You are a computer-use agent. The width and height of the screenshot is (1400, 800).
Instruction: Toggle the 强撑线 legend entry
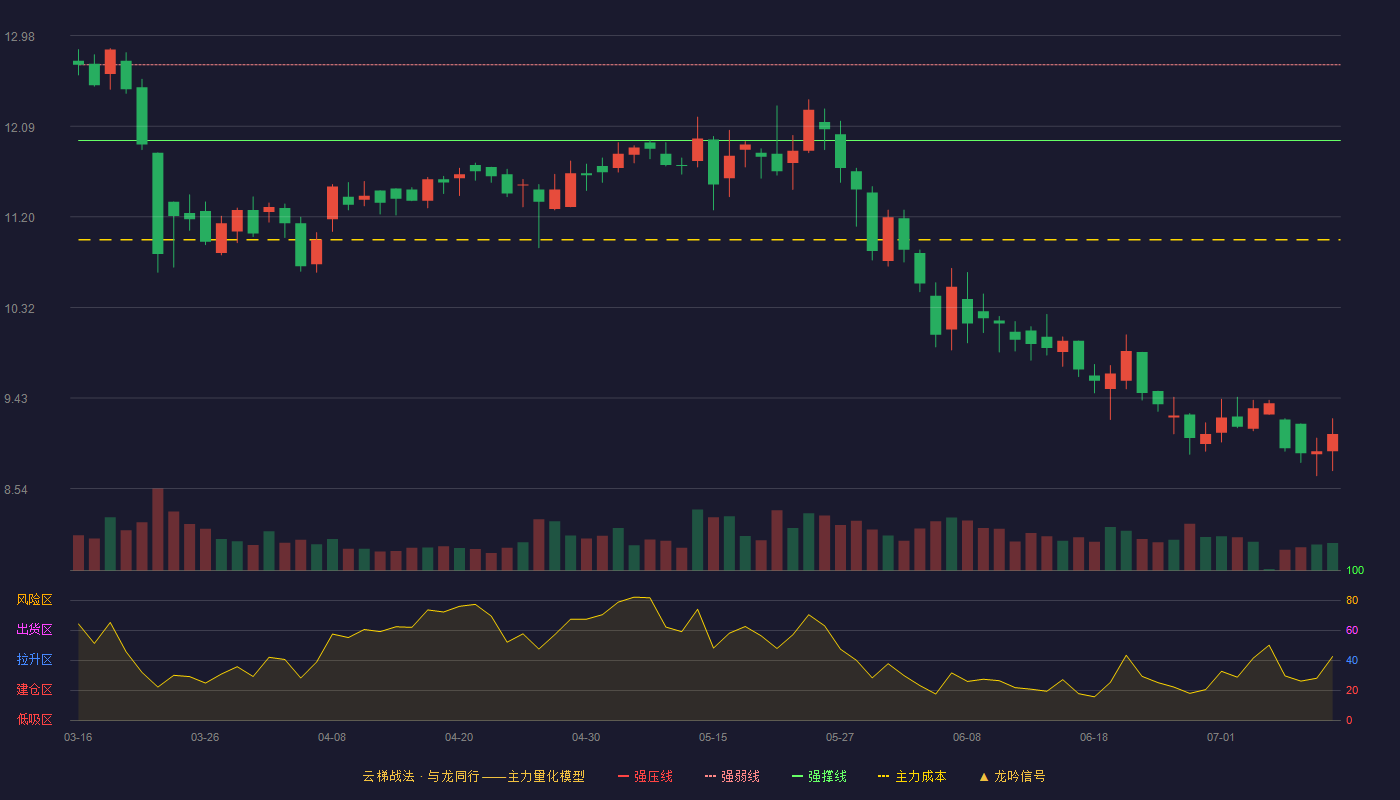[819, 776]
